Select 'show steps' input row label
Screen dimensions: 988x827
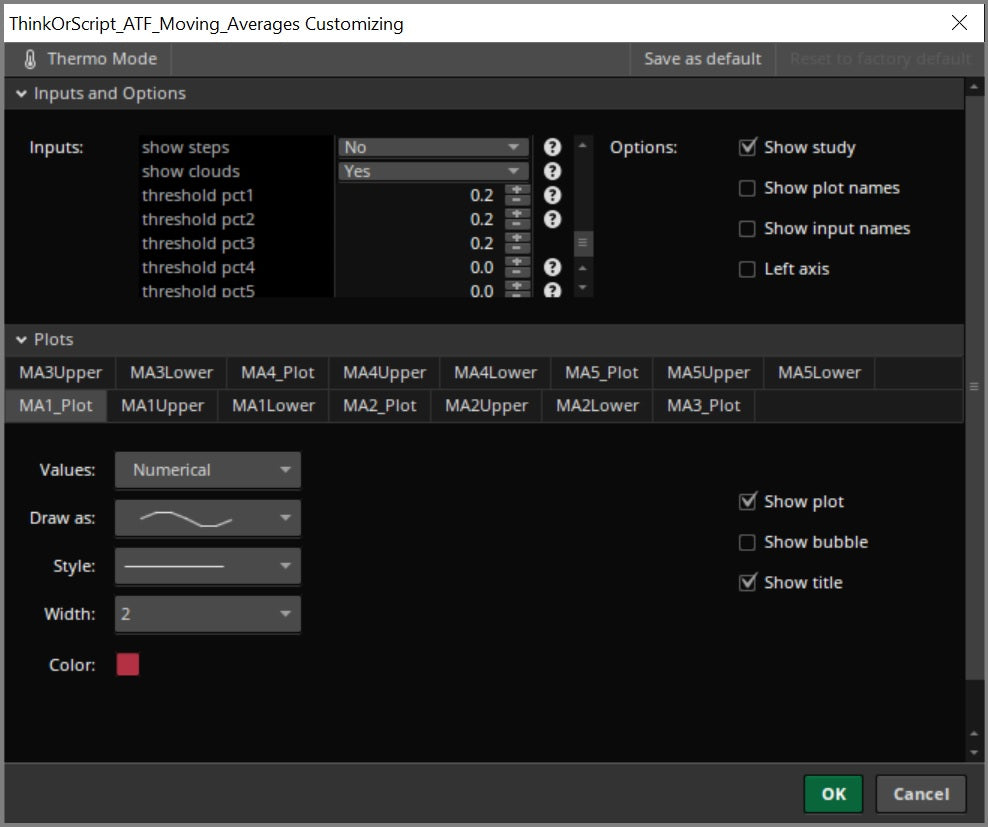[x=185, y=147]
